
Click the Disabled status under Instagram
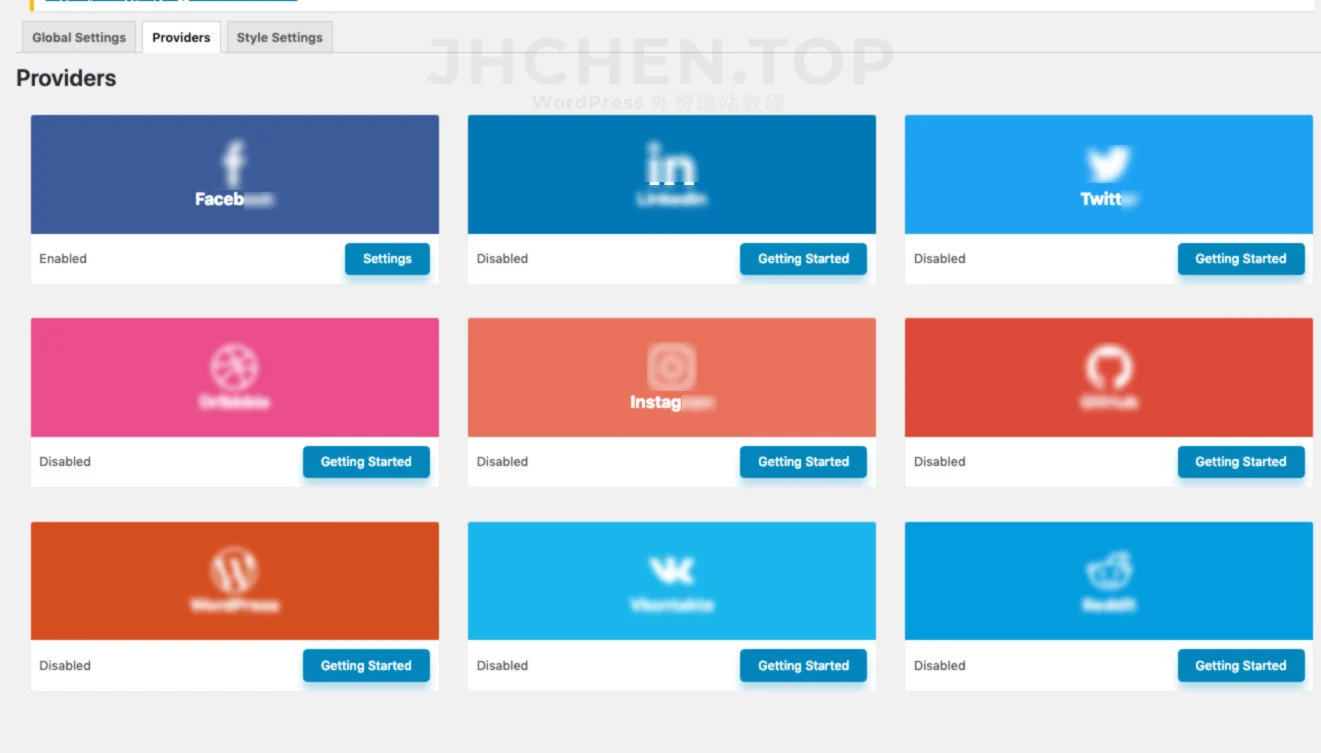pyautogui.click(x=502, y=462)
